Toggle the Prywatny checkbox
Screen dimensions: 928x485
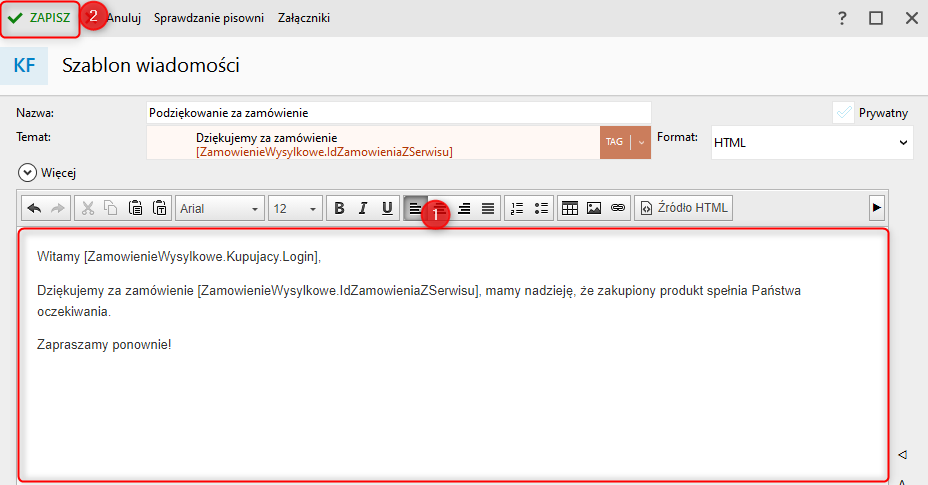[x=843, y=112]
